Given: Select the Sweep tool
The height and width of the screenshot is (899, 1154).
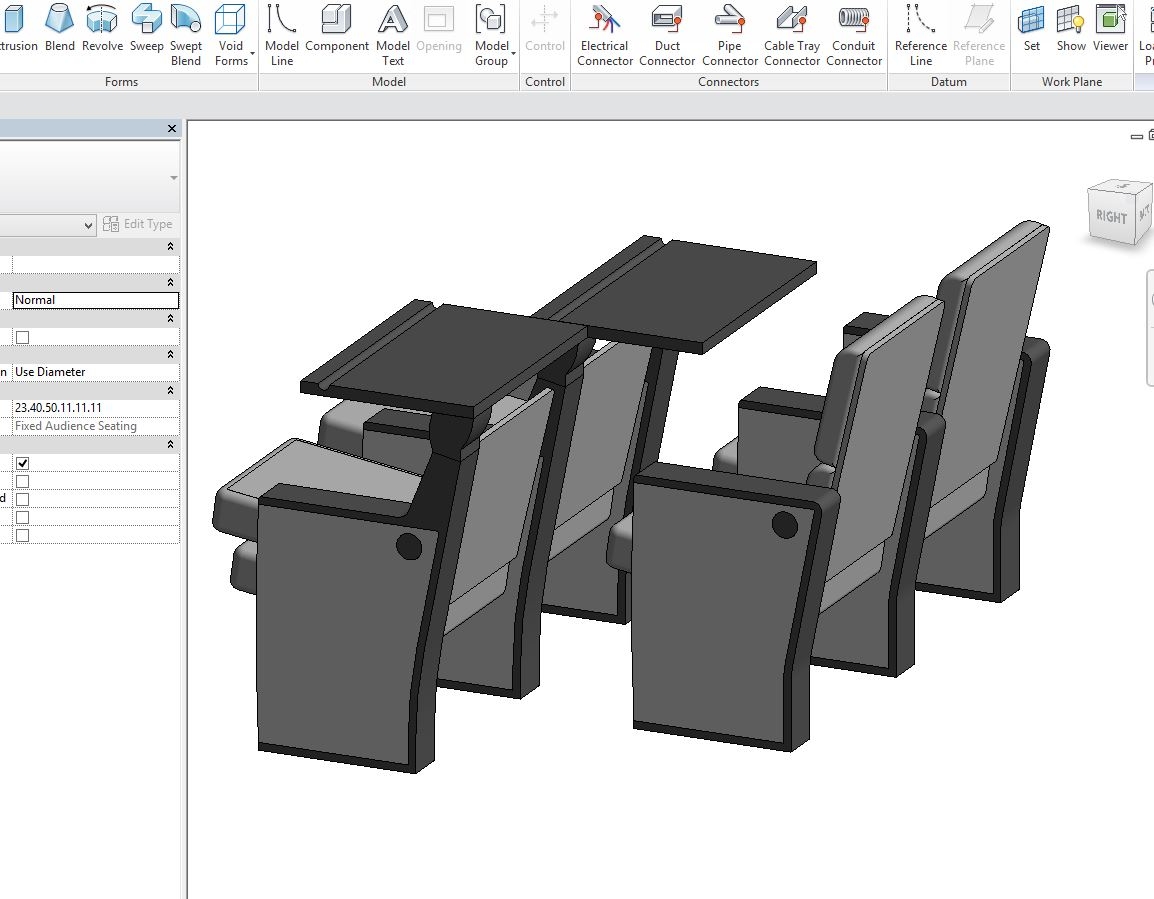Looking at the screenshot, I should [x=146, y=30].
